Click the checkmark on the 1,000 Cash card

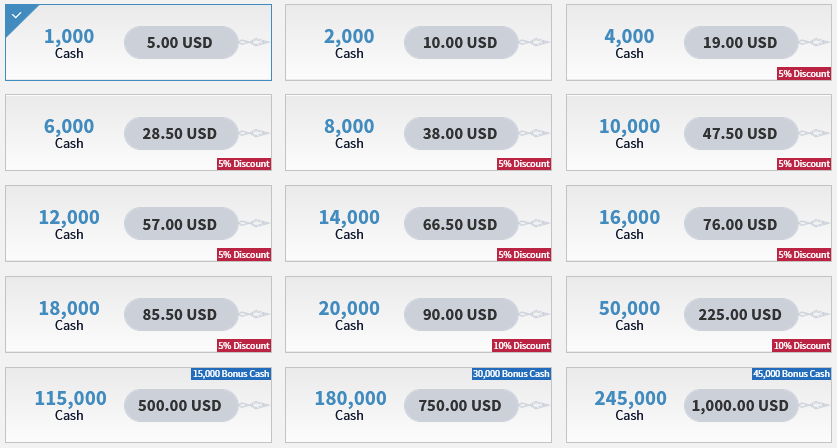click(15, 14)
